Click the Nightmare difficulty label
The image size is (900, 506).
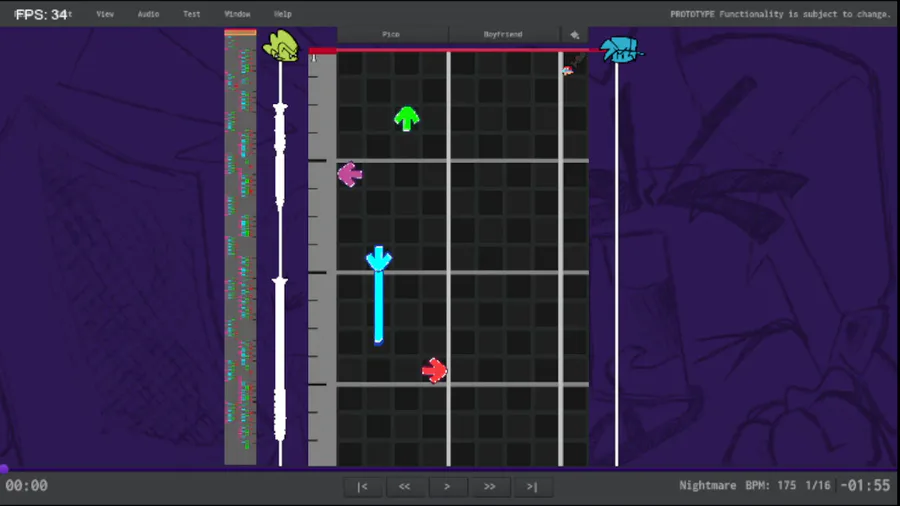(708, 485)
